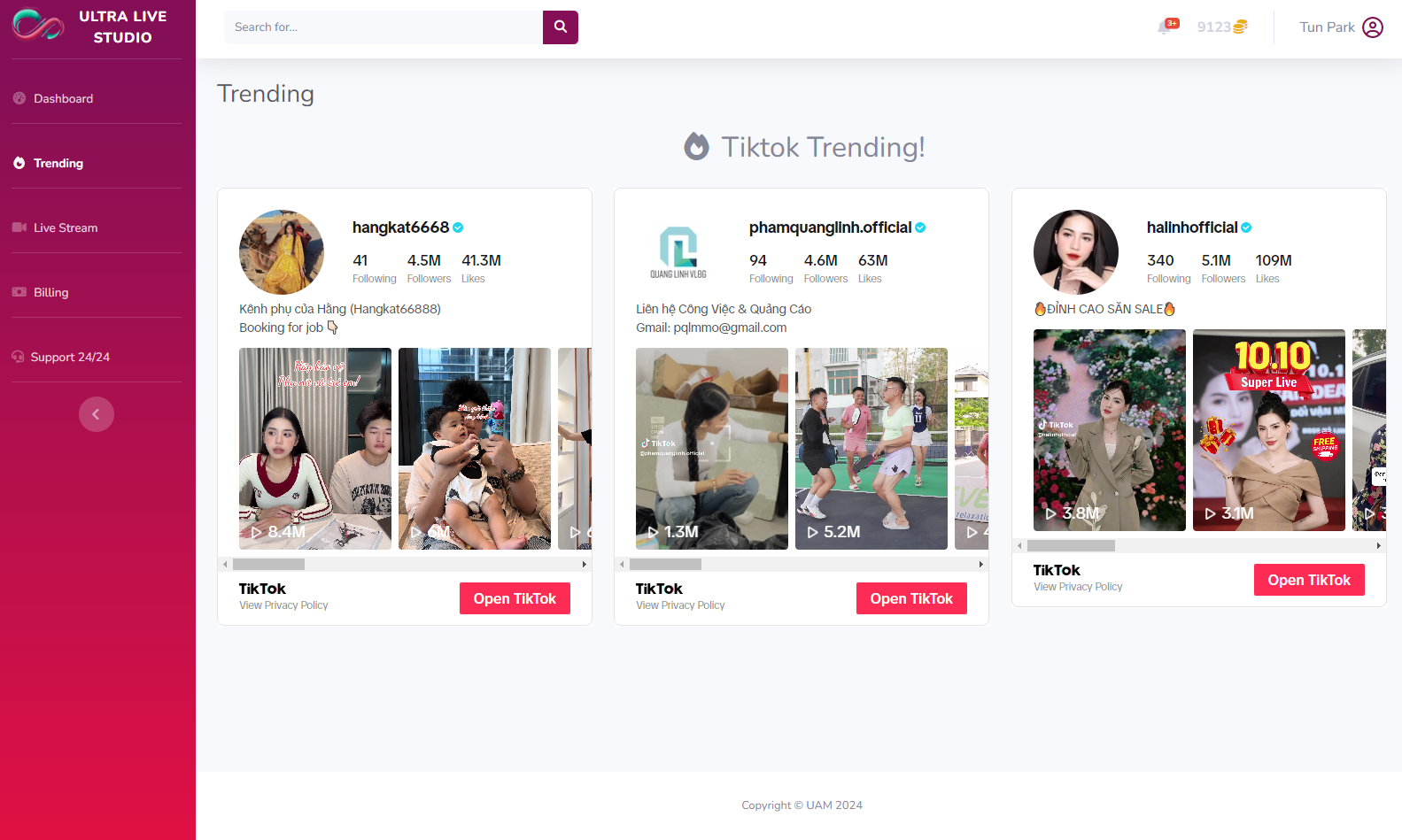Click the Dashboard gauge icon
The height and width of the screenshot is (840, 1402).
(x=19, y=98)
